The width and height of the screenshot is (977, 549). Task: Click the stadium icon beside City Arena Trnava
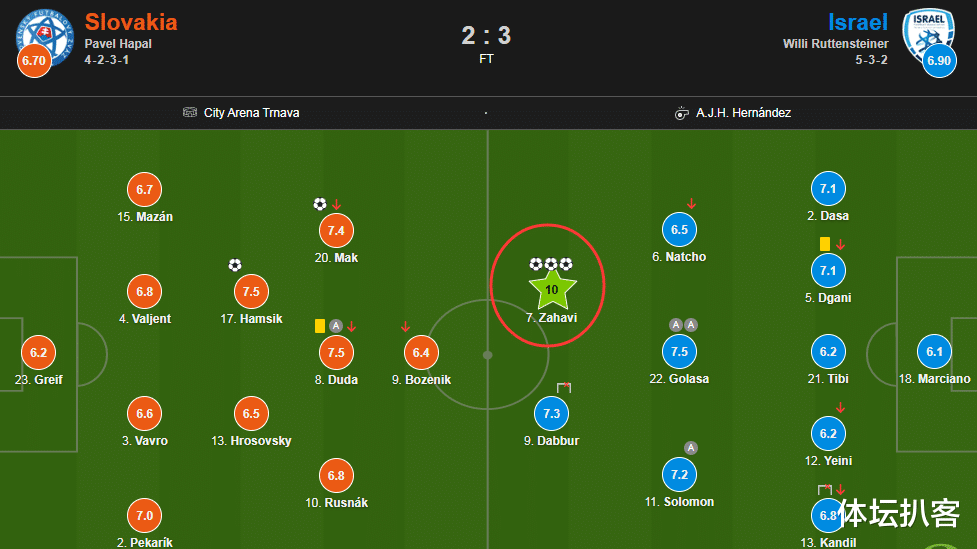click(189, 112)
